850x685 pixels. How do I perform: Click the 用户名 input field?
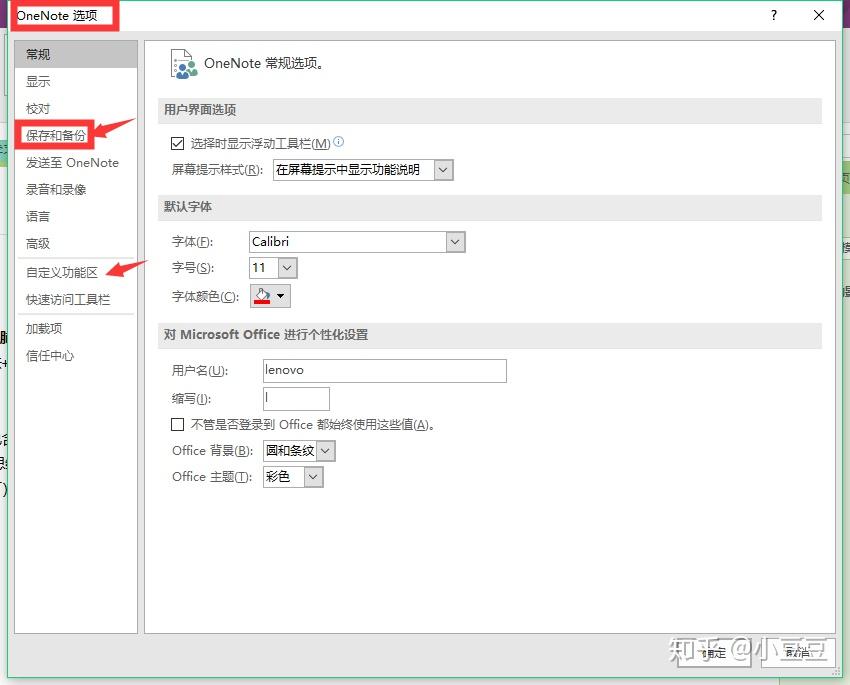point(384,371)
